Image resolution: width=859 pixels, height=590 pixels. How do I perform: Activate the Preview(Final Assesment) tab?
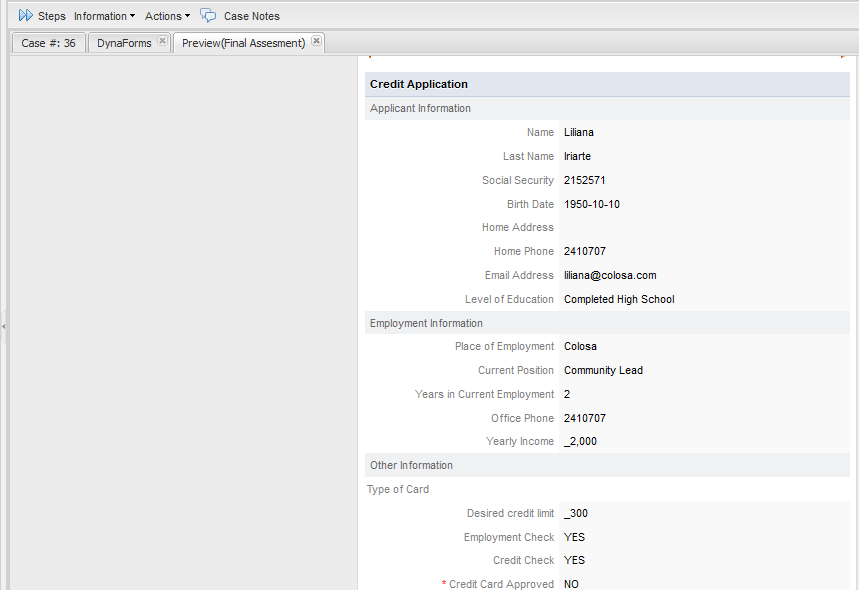243,43
